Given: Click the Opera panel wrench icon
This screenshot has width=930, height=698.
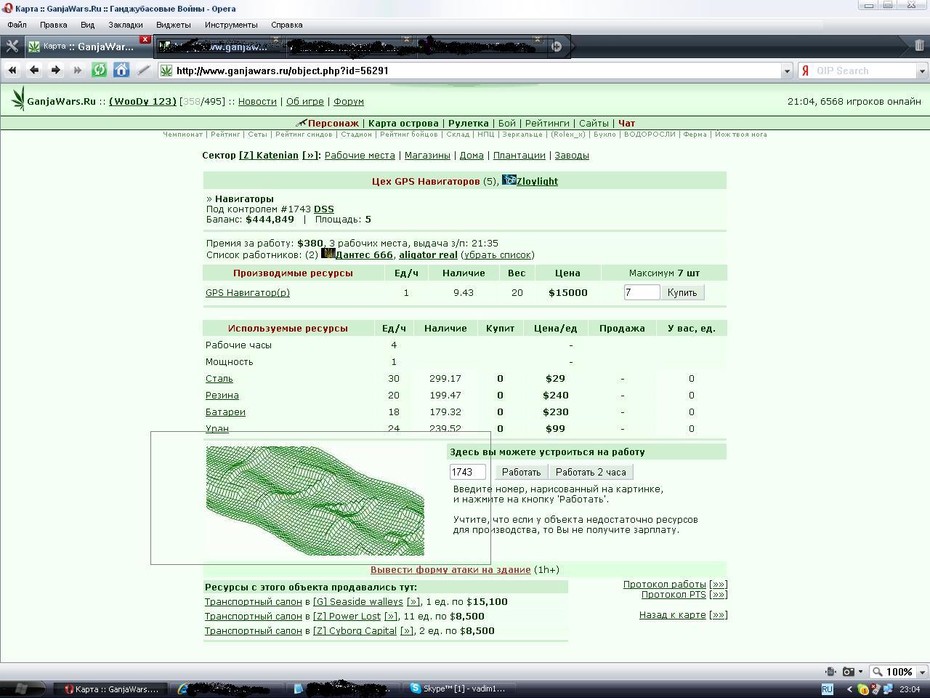Looking at the screenshot, I should (12, 46).
